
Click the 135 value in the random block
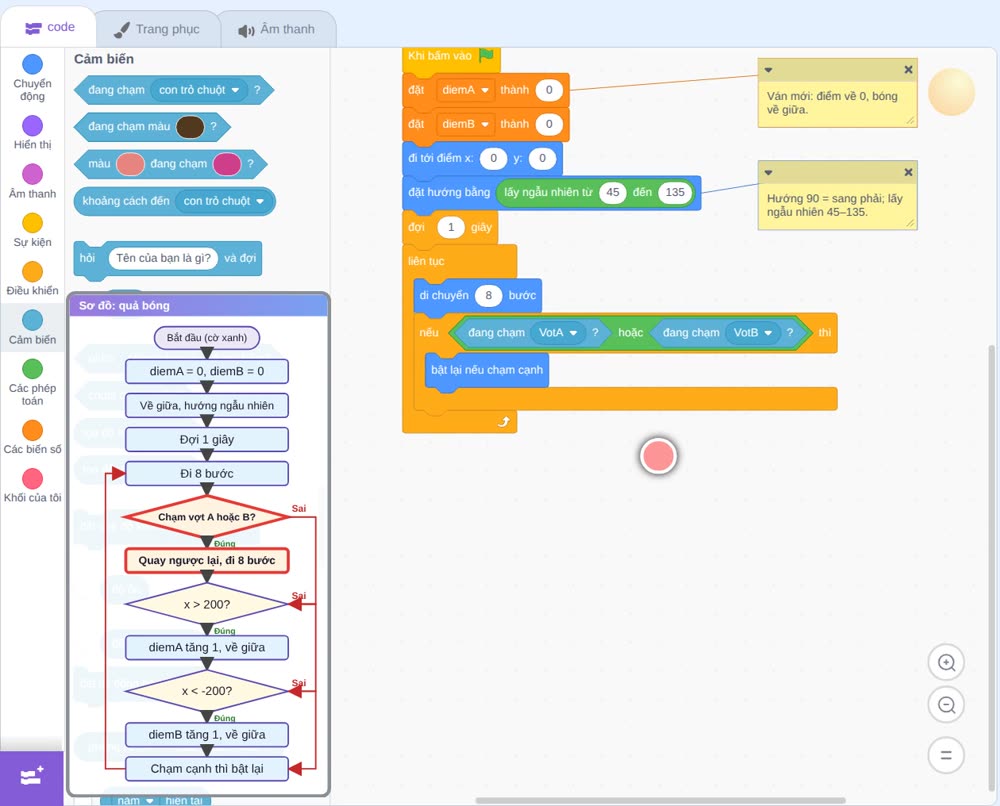[x=675, y=193]
